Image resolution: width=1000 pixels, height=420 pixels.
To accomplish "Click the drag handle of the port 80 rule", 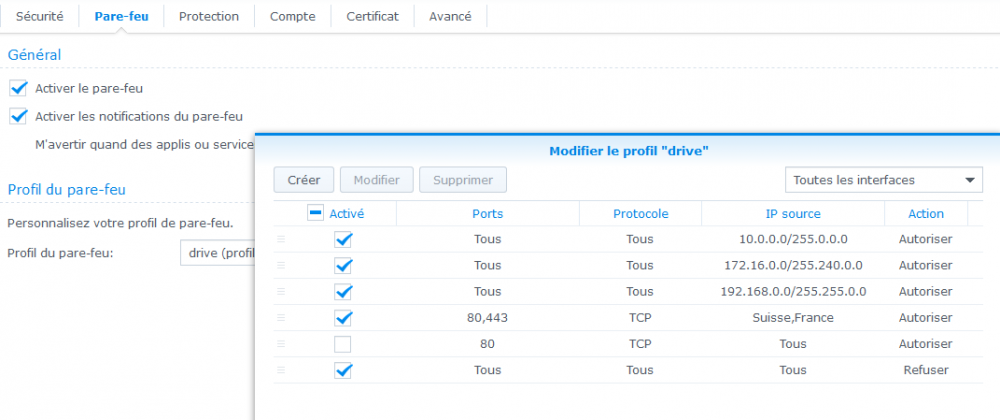I will pyautogui.click(x=281, y=344).
